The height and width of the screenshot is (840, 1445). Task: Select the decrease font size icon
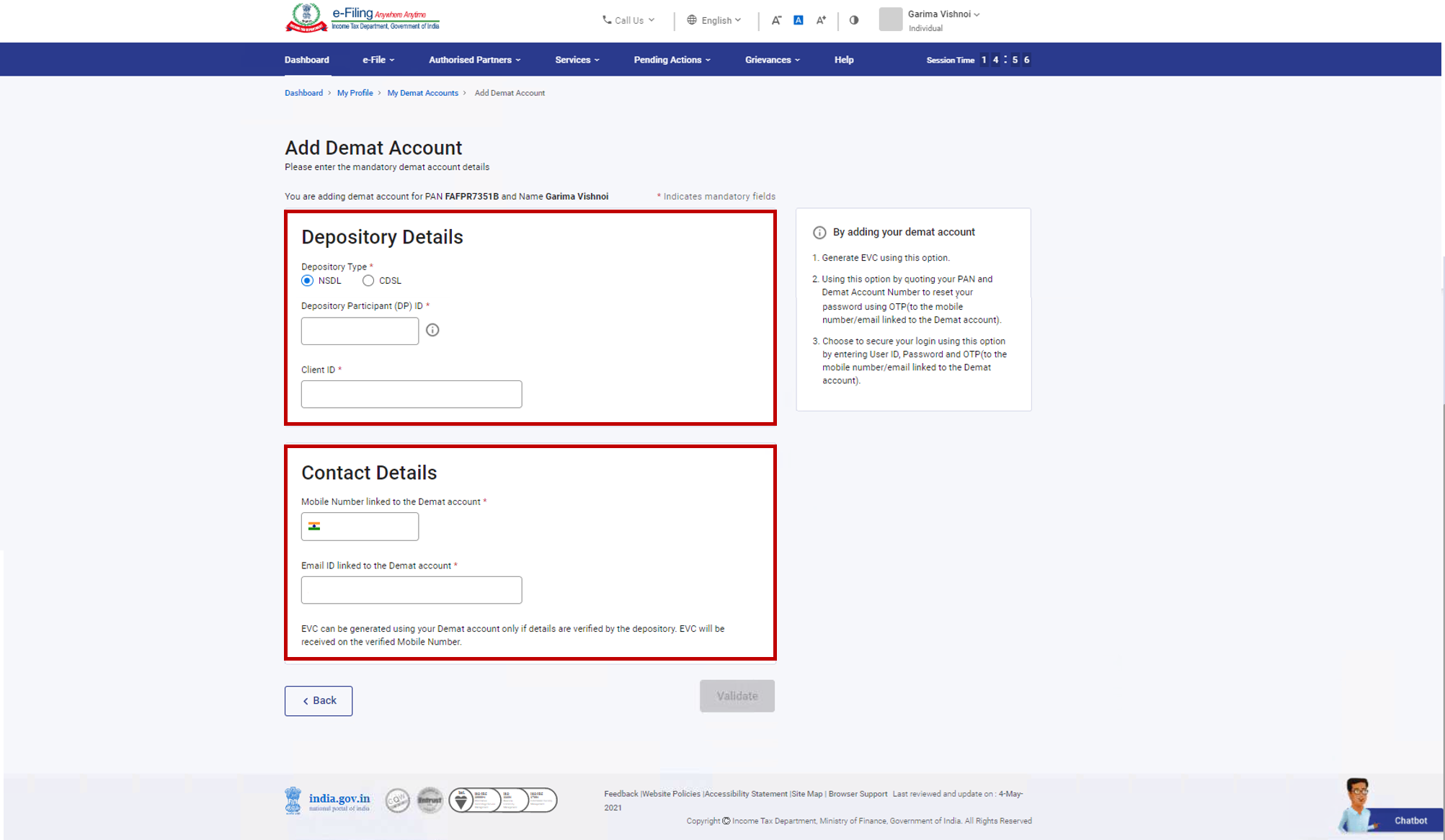pyautogui.click(x=776, y=20)
